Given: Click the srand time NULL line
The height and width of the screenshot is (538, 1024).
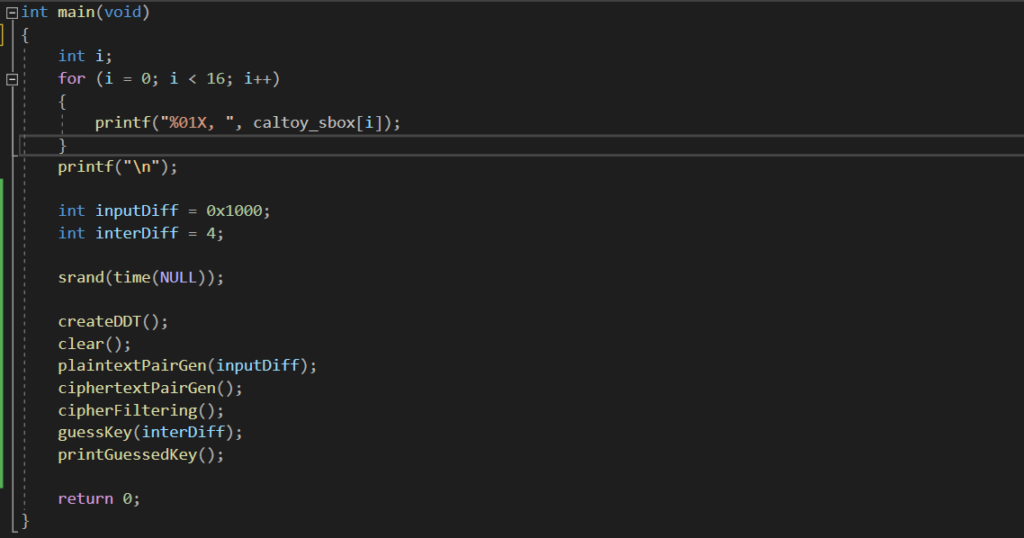Looking at the screenshot, I should (x=141, y=277).
